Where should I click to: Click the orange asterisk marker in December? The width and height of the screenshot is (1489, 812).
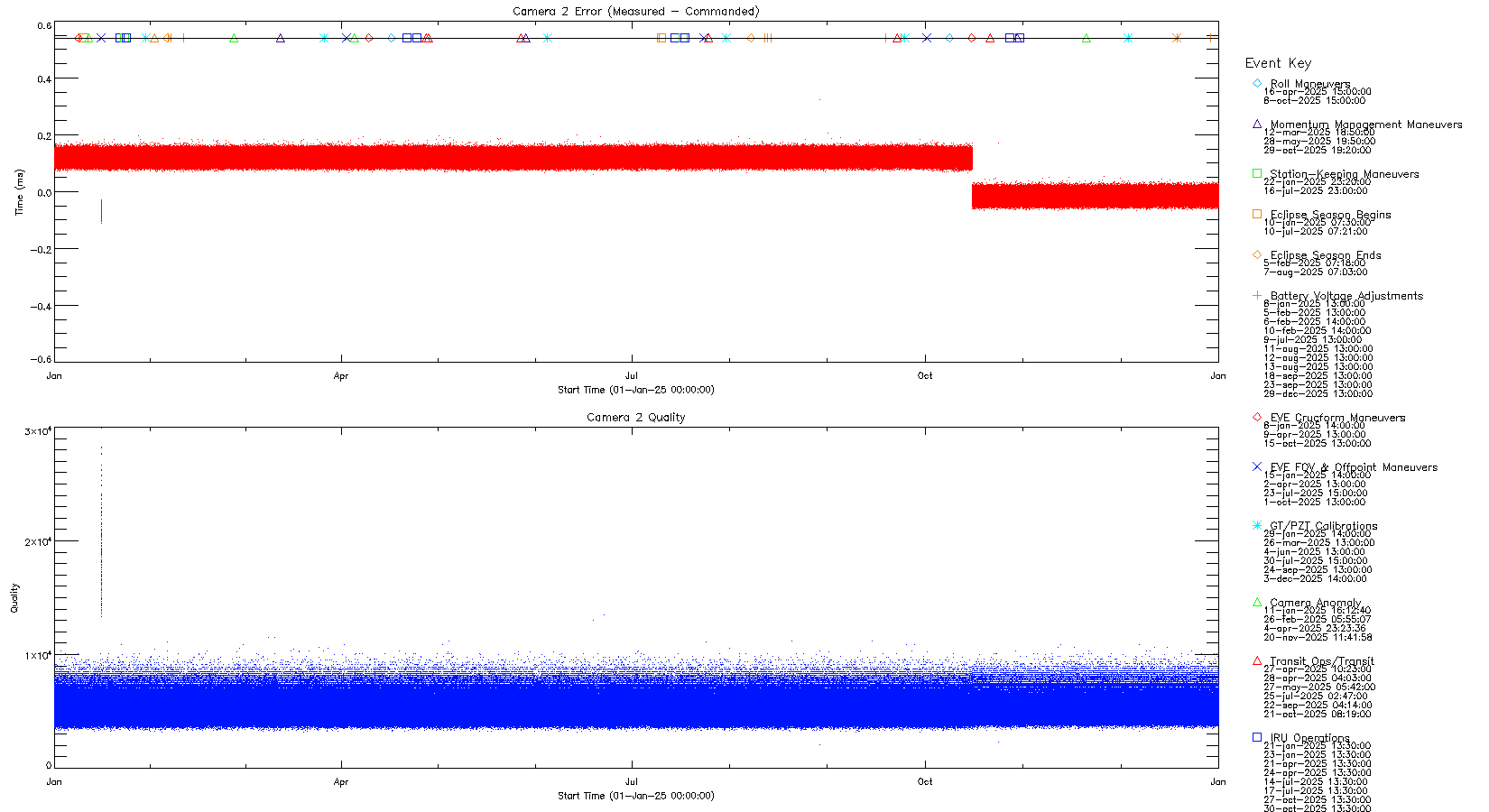tap(1177, 38)
